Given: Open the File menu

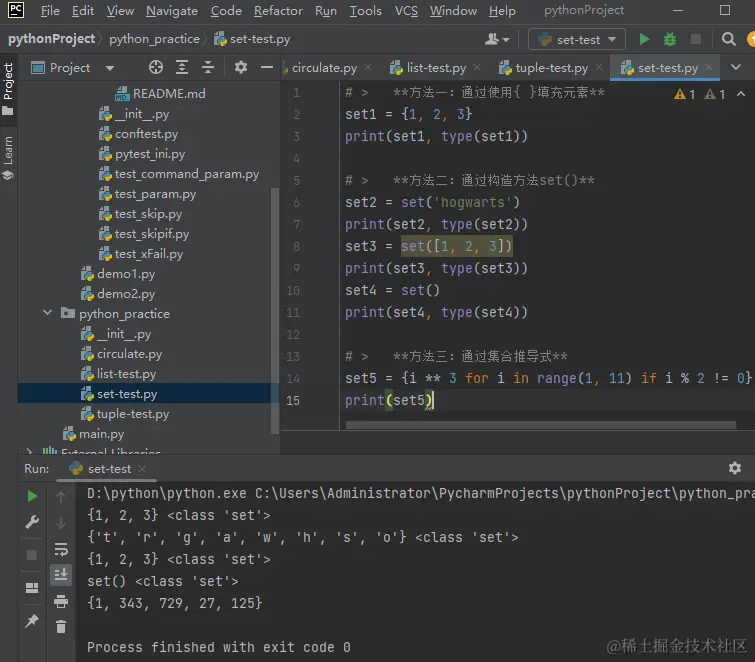Looking at the screenshot, I should tap(50, 11).
